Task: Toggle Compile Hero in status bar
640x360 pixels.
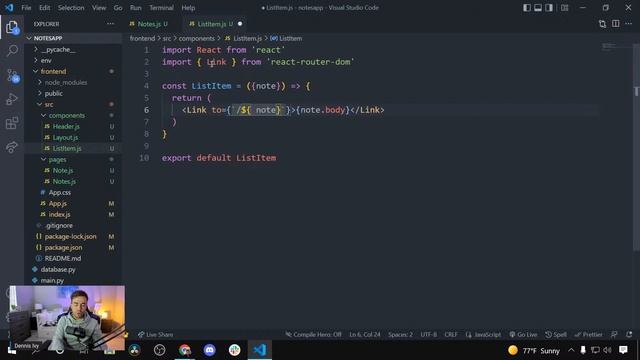Action: coord(313,335)
